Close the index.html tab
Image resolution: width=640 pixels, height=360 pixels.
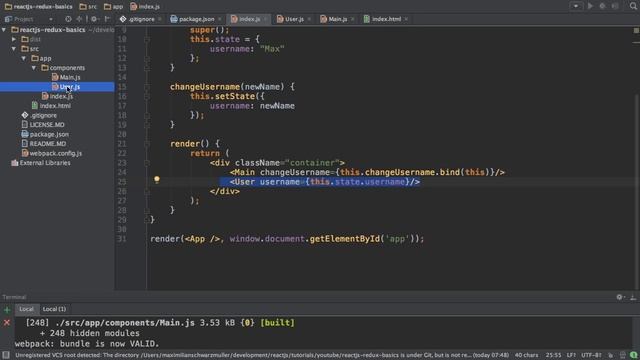point(406,19)
